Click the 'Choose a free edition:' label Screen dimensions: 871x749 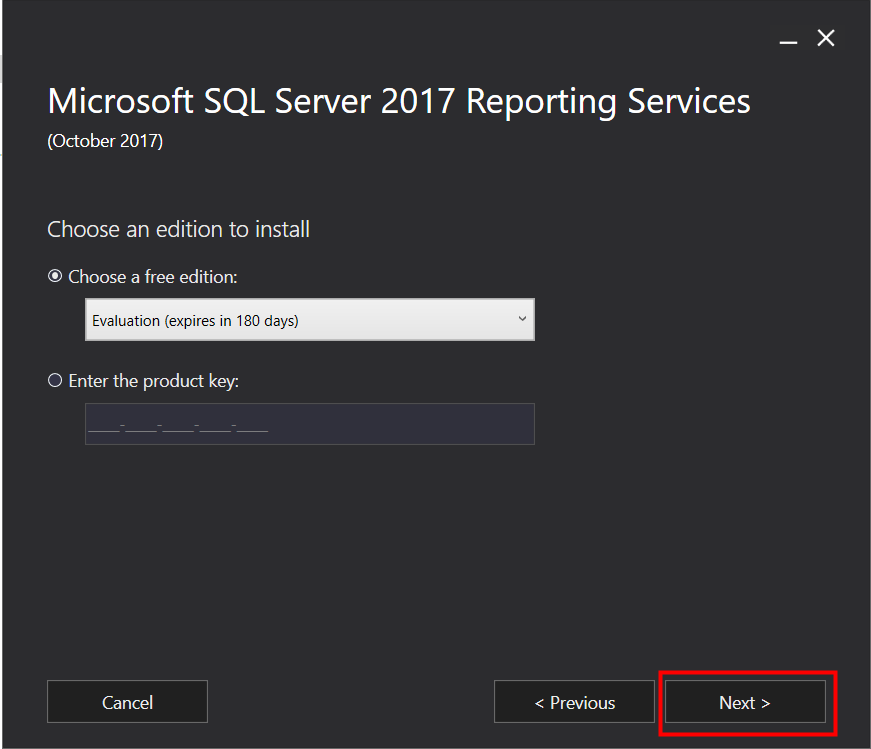point(153,277)
